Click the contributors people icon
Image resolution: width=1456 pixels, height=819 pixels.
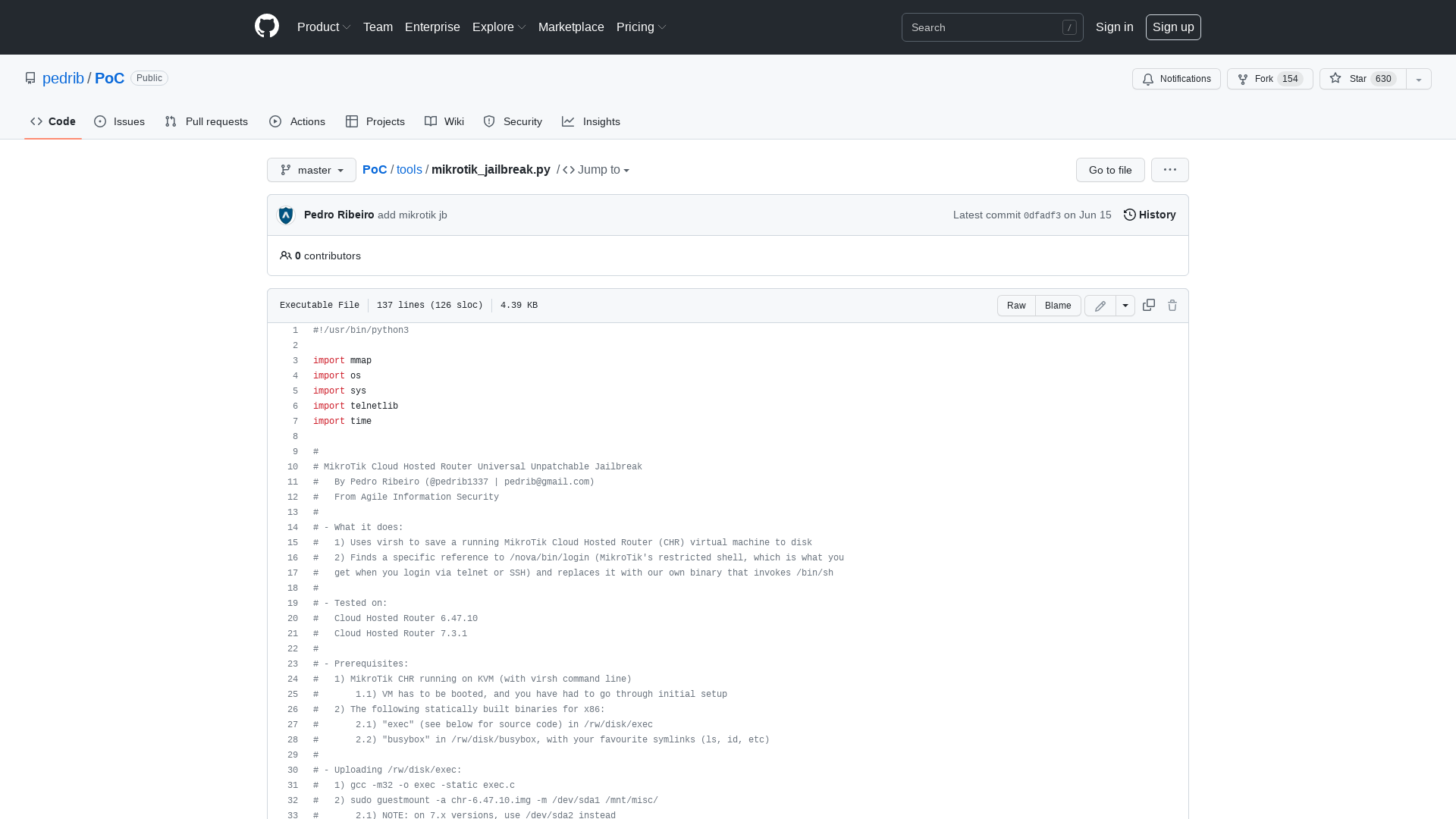coord(286,256)
